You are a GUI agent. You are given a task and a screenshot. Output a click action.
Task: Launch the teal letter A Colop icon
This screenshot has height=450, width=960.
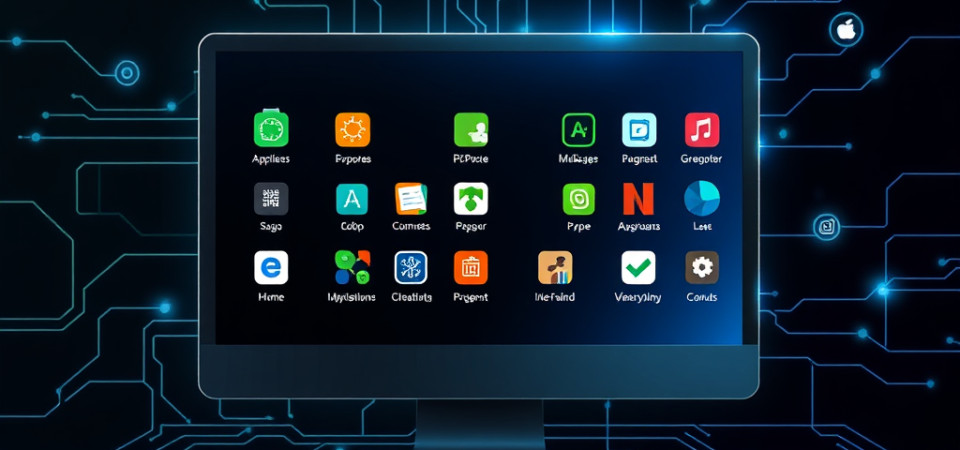(x=352, y=199)
